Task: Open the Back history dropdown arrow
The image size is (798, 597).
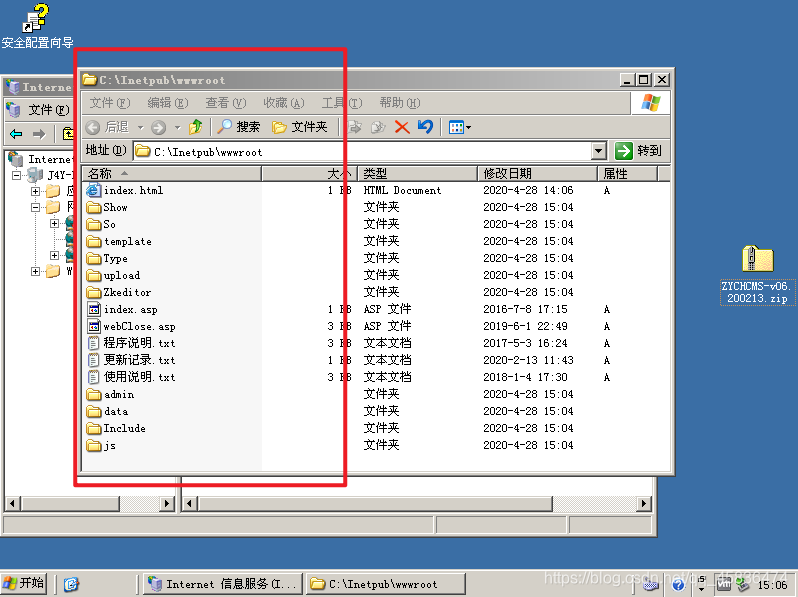Action: pos(140,127)
